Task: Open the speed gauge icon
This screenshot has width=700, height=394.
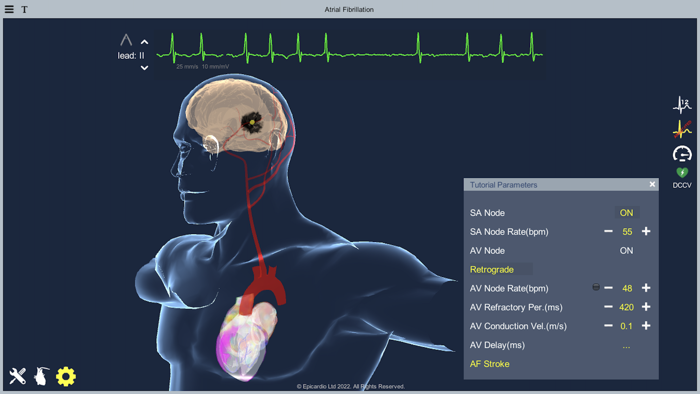Action: coord(682,153)
